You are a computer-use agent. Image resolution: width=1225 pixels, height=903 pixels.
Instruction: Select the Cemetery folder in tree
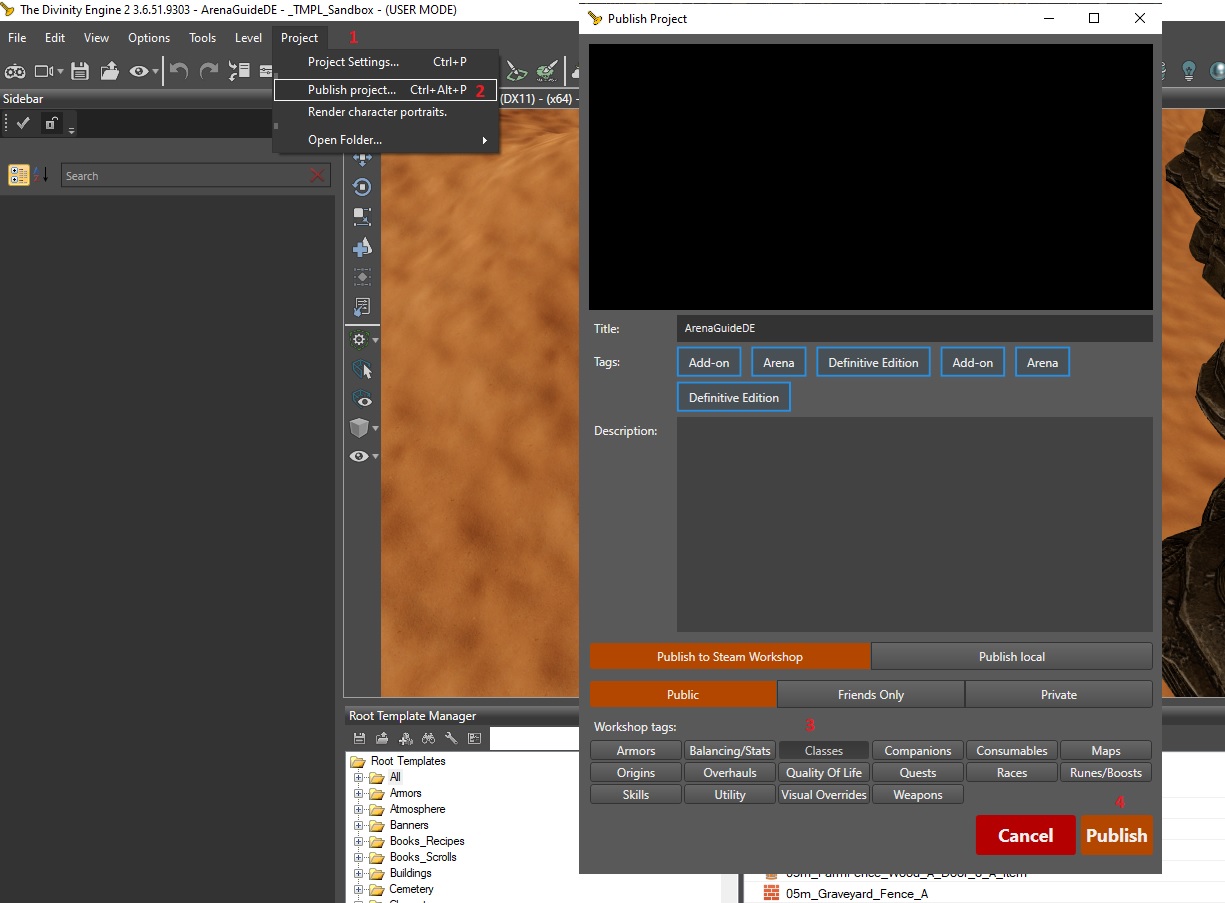(411, 889)
